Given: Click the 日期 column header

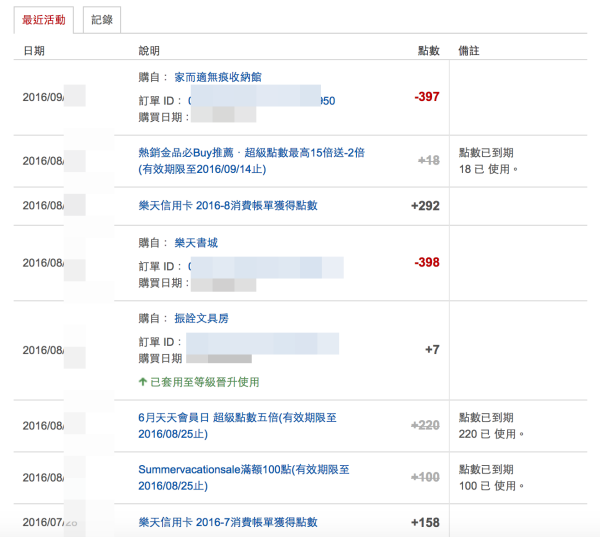Looking at the screenshot, I should tap(33, 50).
